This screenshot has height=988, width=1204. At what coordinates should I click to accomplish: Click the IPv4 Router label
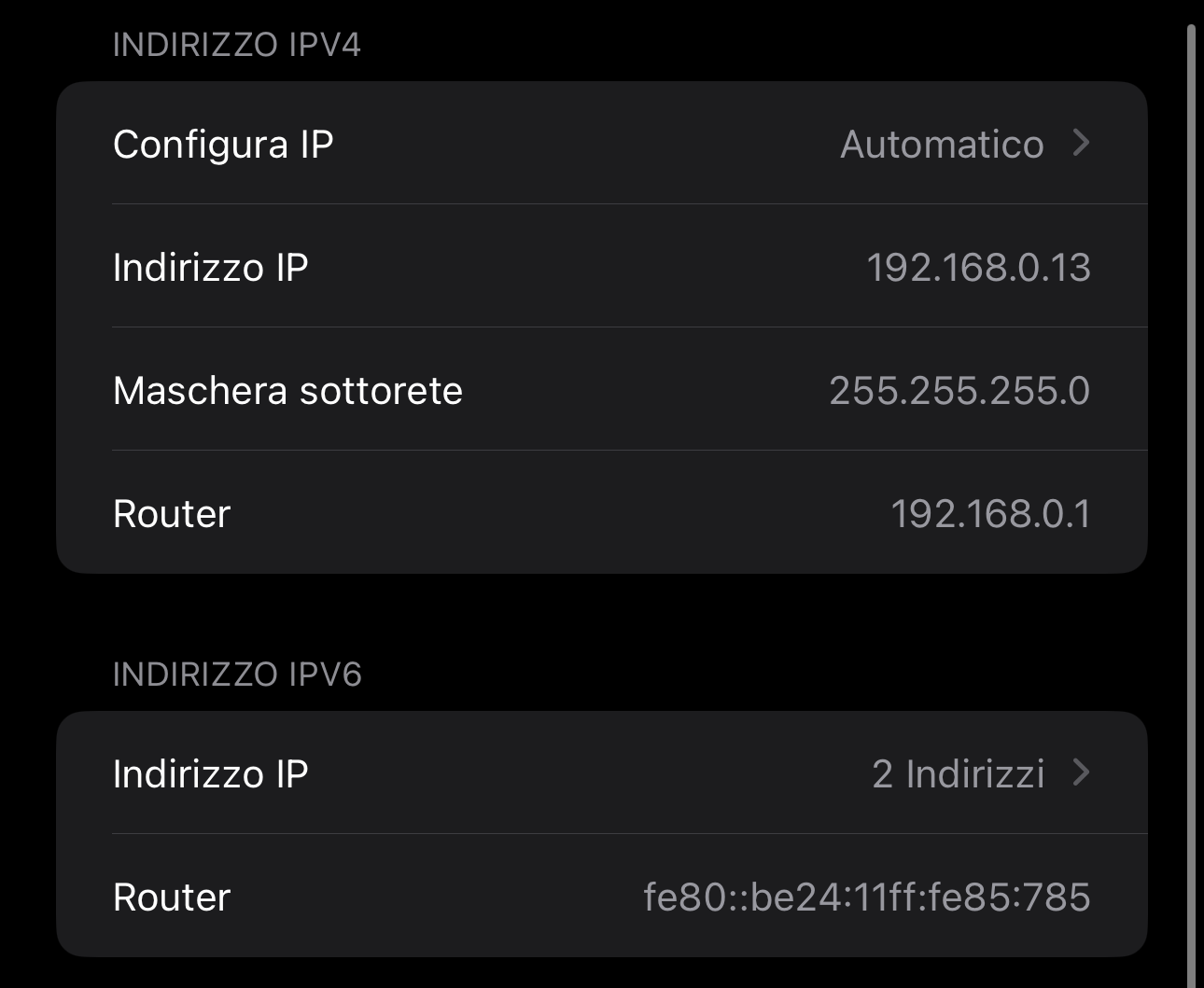pos(172,514)
